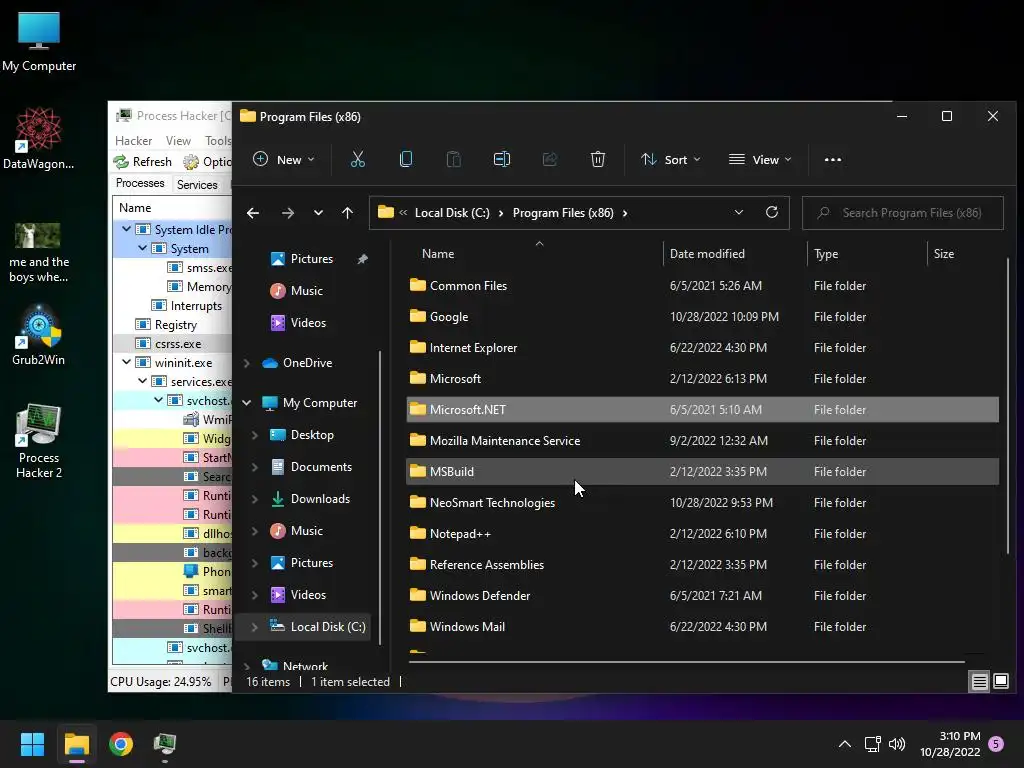Open the Windows Start menu
Viewport: 1024px width, 768px height.
(32, 744)
